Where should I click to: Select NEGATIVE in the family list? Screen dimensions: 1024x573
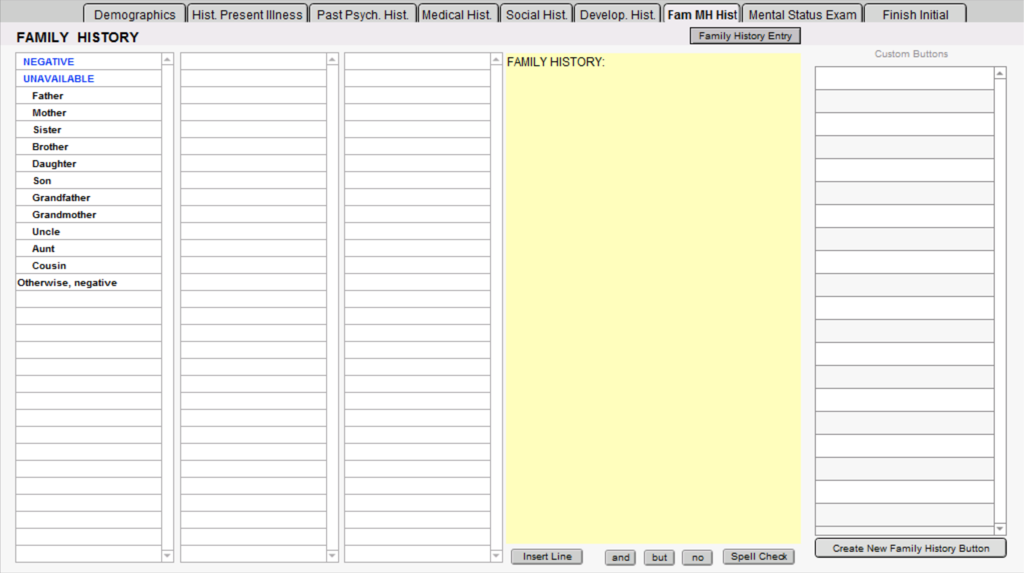tap(49, 62)
